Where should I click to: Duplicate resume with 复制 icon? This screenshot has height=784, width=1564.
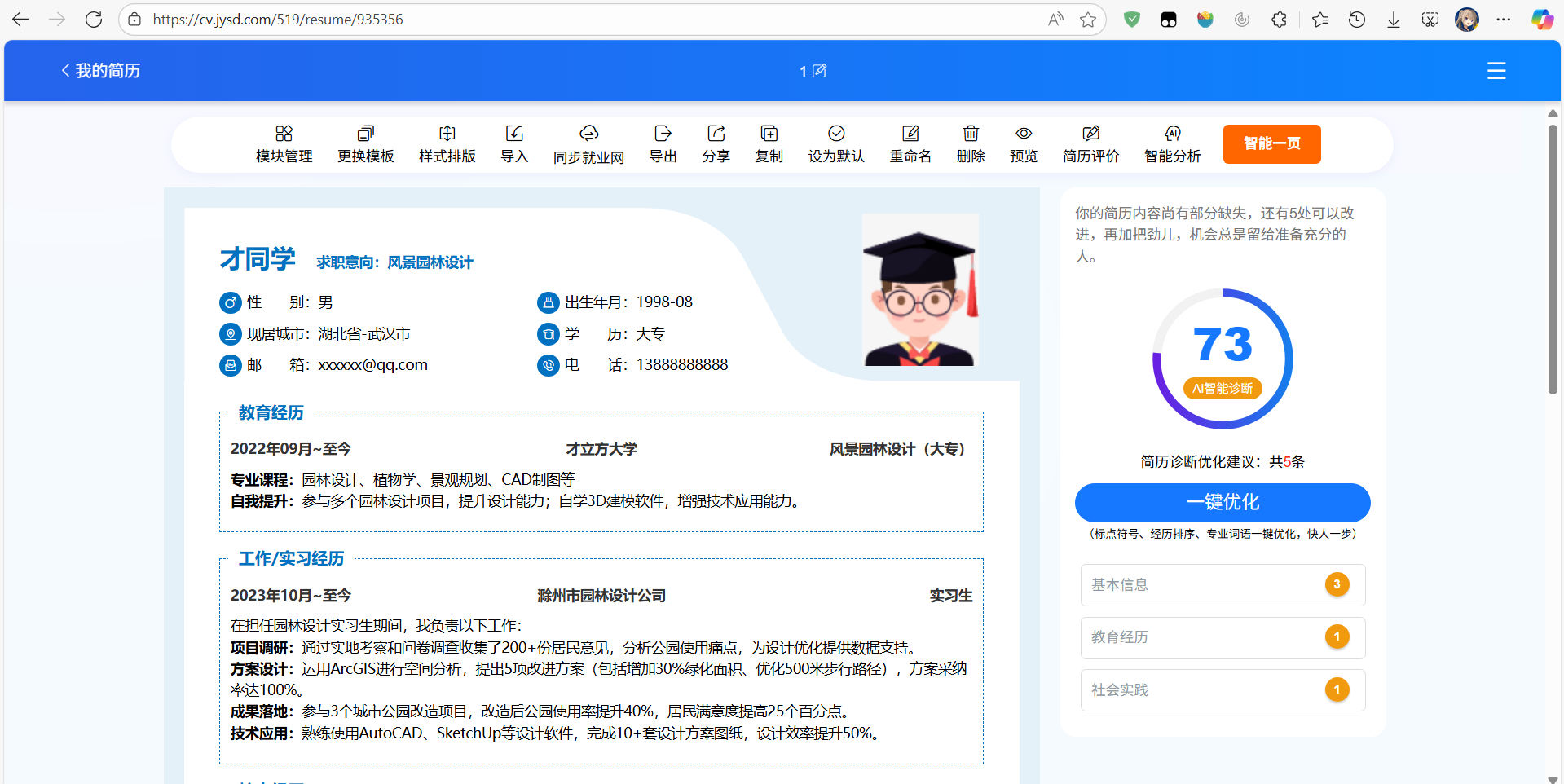(768, 143)
